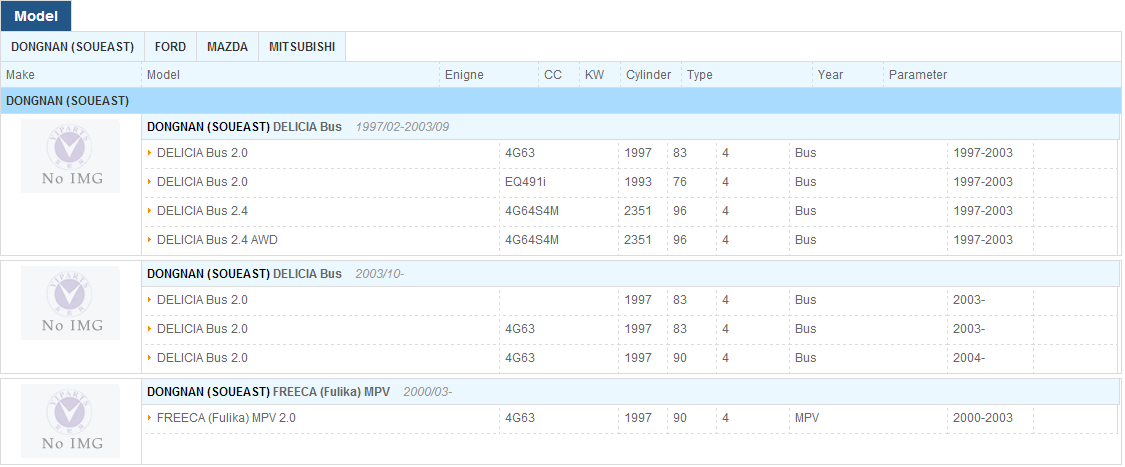1125x467 pixels.
Task: Click No IMG thumbnail for FREECA (Fulika) MPV
Action: pos(70,421)
